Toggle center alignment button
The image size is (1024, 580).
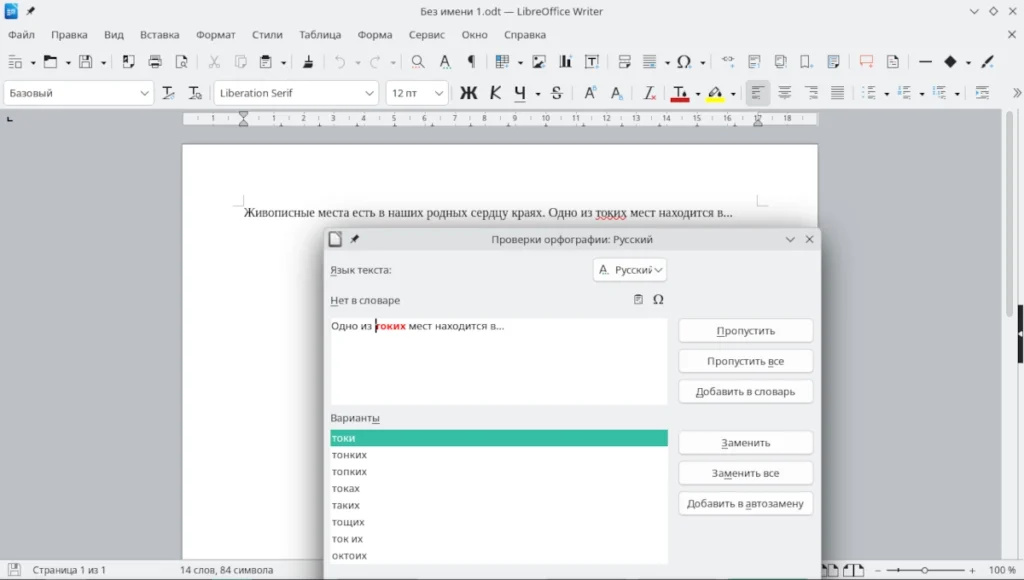[x=784, y=93]
